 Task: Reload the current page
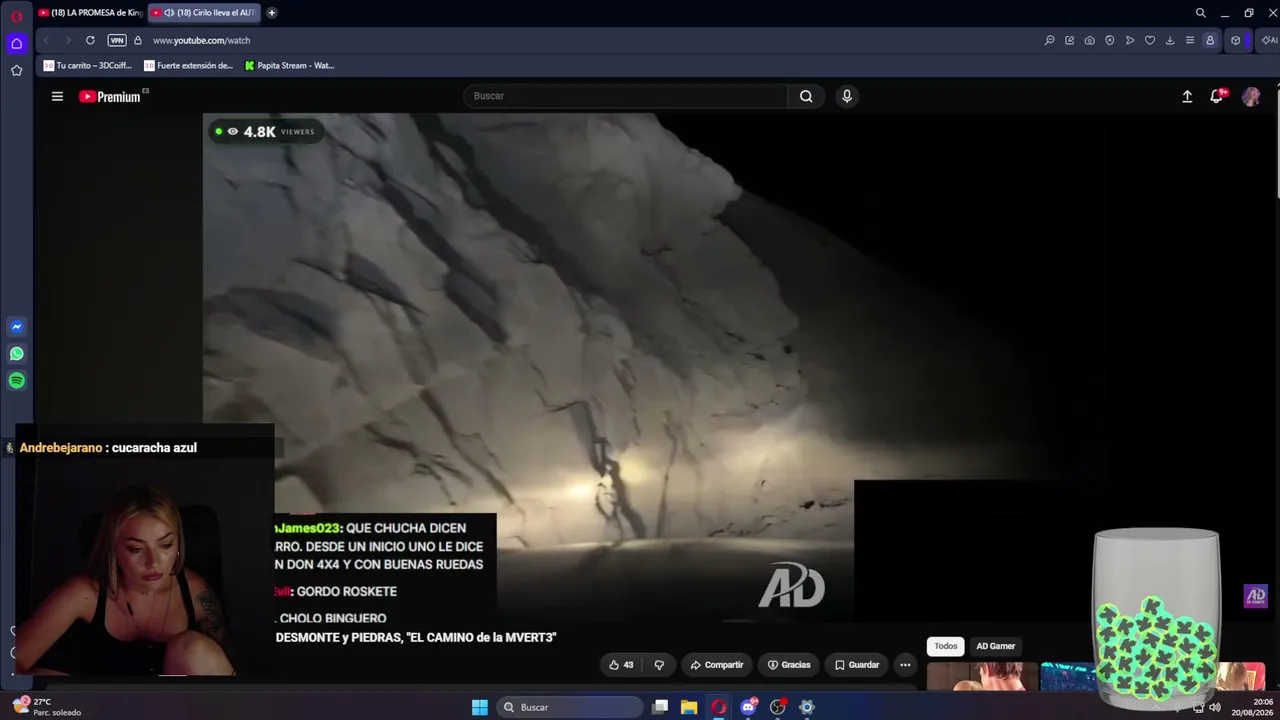pyautogui.click(x=90, y=40)
